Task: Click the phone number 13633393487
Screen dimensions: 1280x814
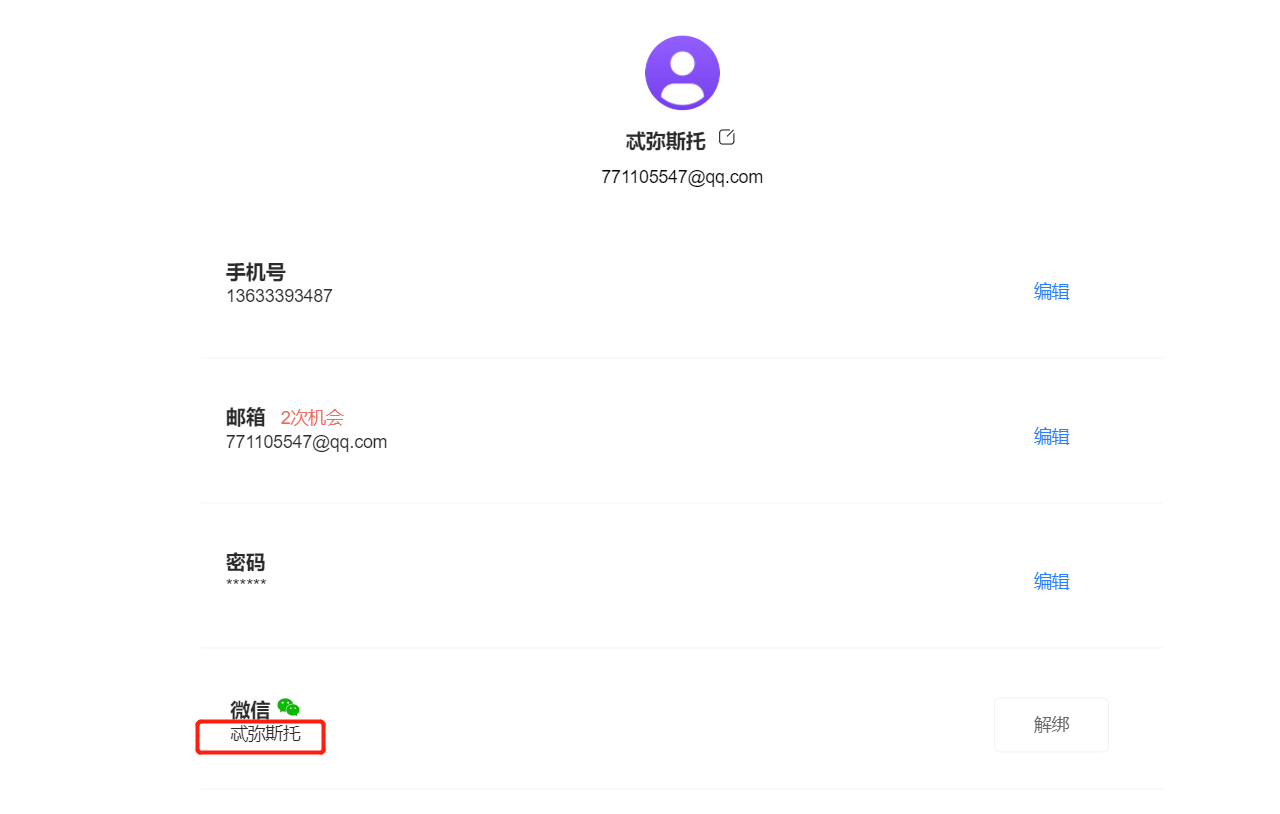Action: (279, 296)
